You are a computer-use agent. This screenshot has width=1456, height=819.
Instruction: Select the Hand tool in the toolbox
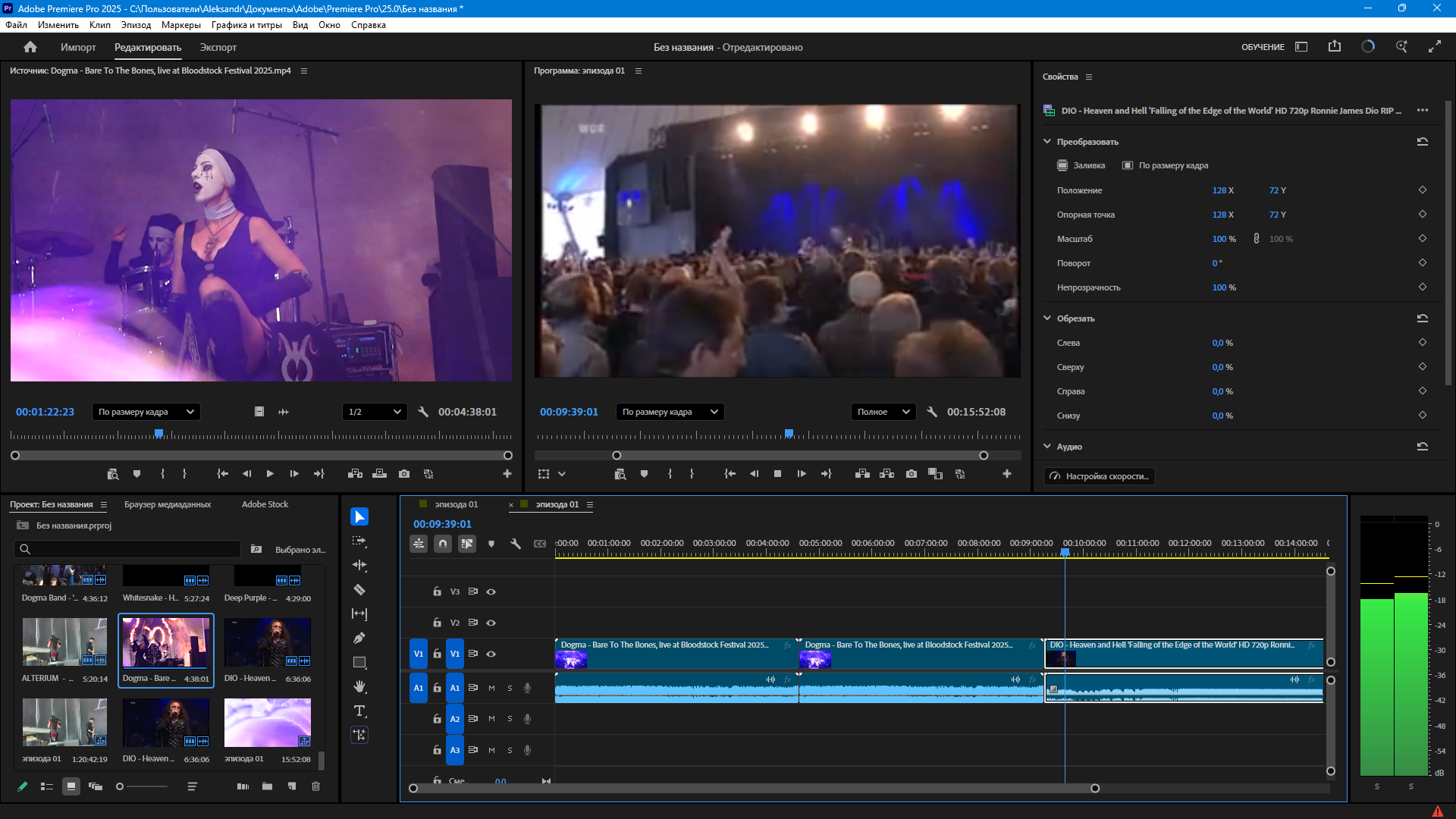coord(359,686)
